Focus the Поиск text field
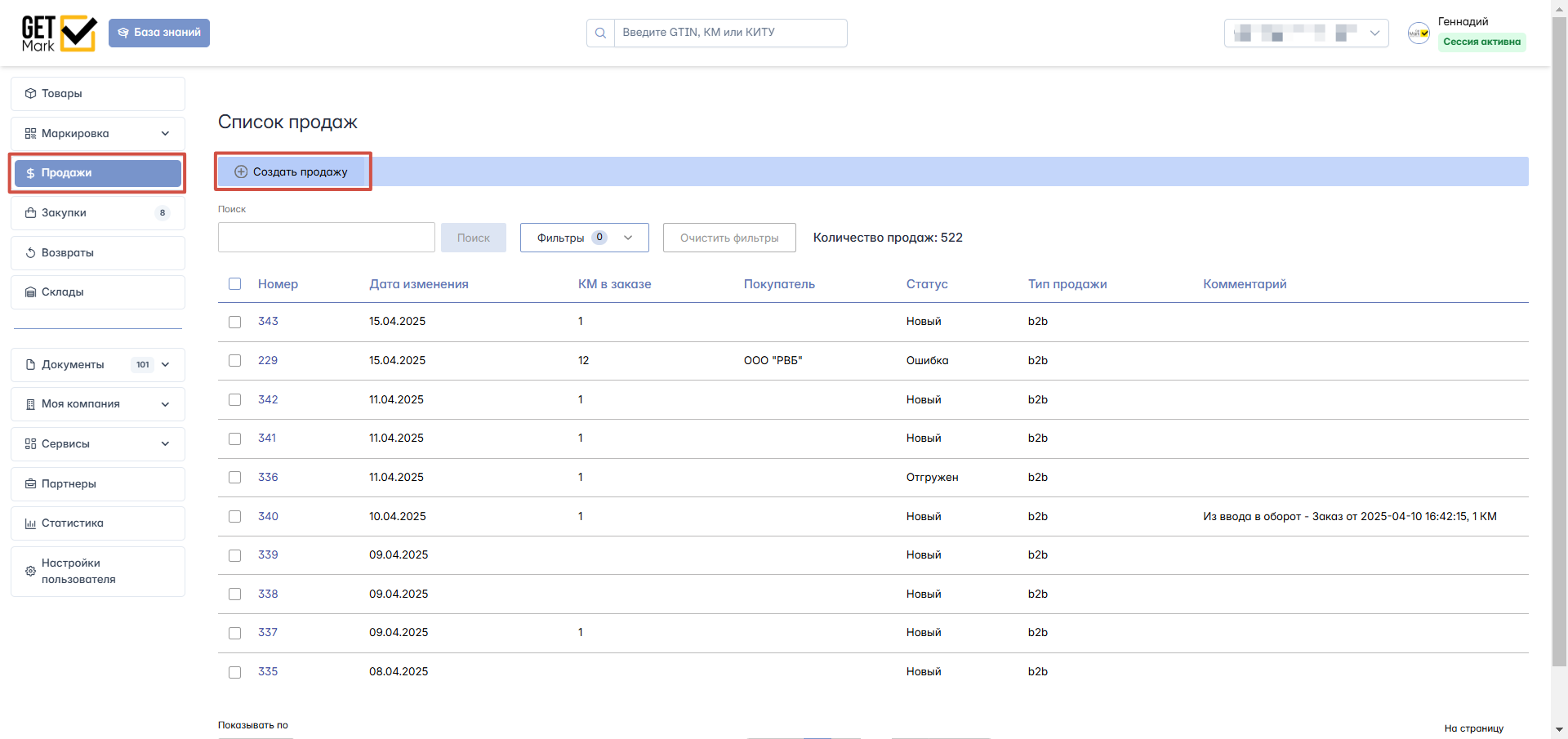 [327, 238]
